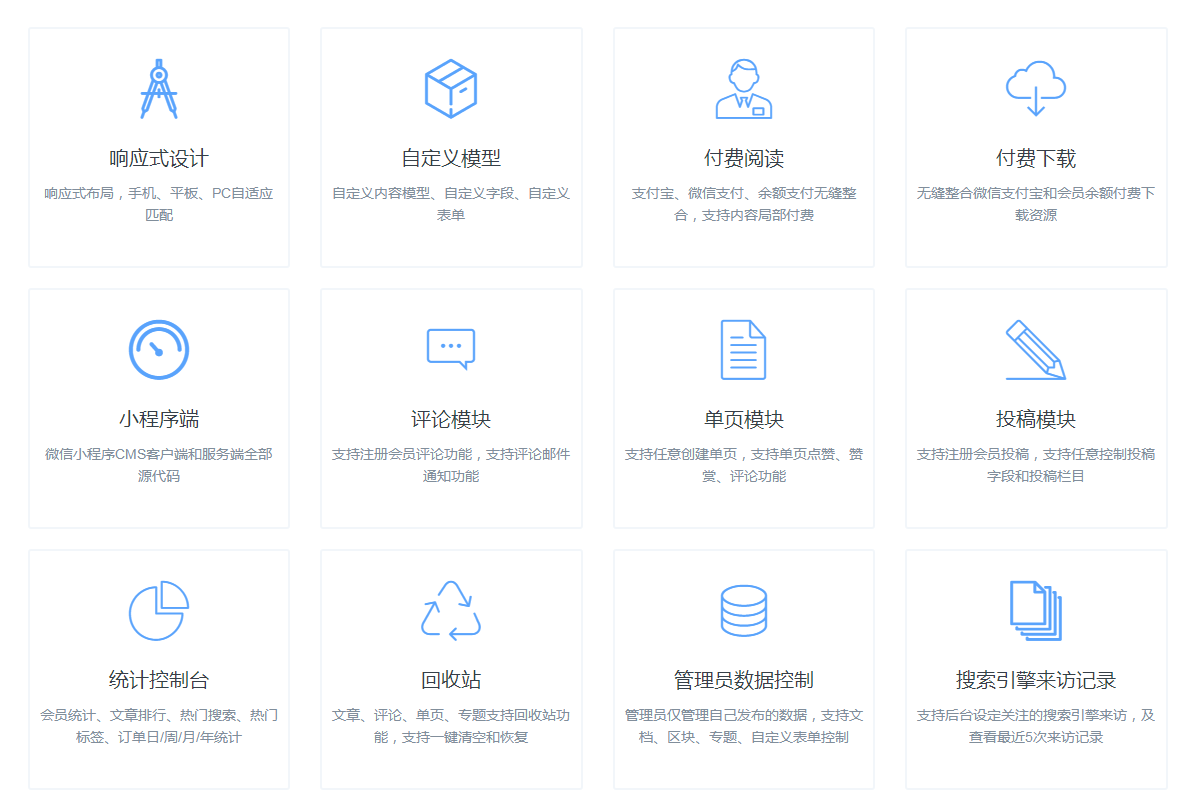Click the gauge dial icon for 小程序端
The width and height of the screenshot is (1199, 800).
pyautogui.click(x=159, y=350)
